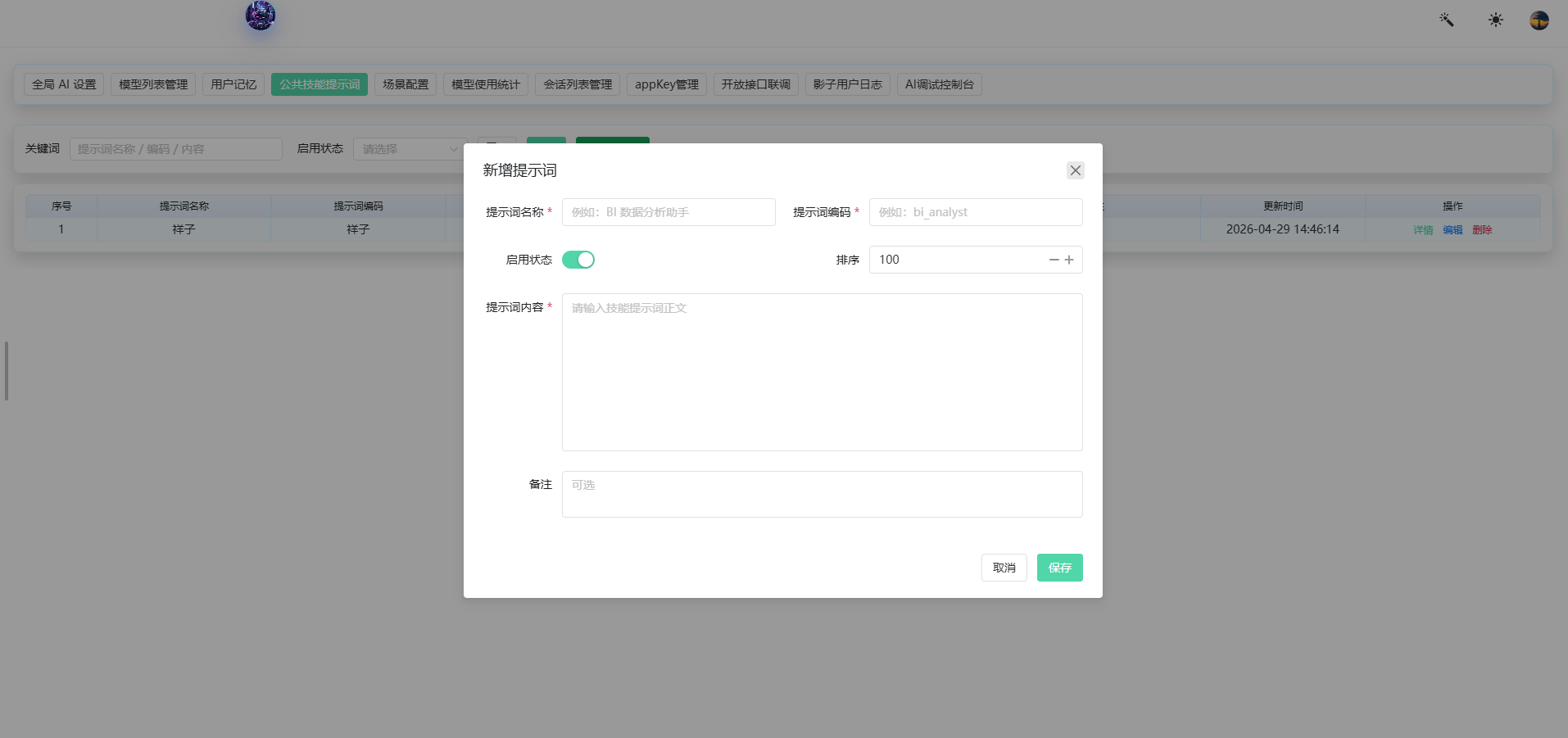
Task: Switch to the 影子用户日志 tab
Action: pyautogui.click(x=848, y=84)
